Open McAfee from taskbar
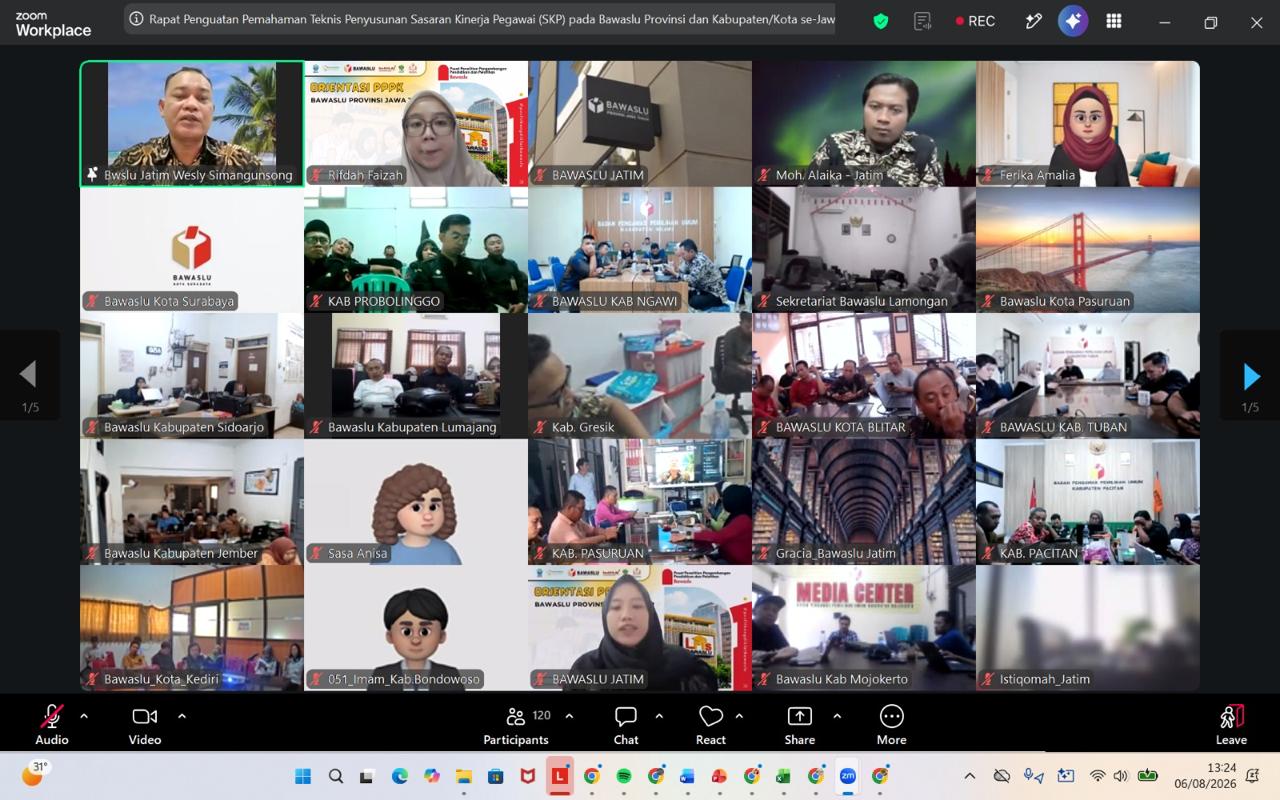 pos(527,776)
